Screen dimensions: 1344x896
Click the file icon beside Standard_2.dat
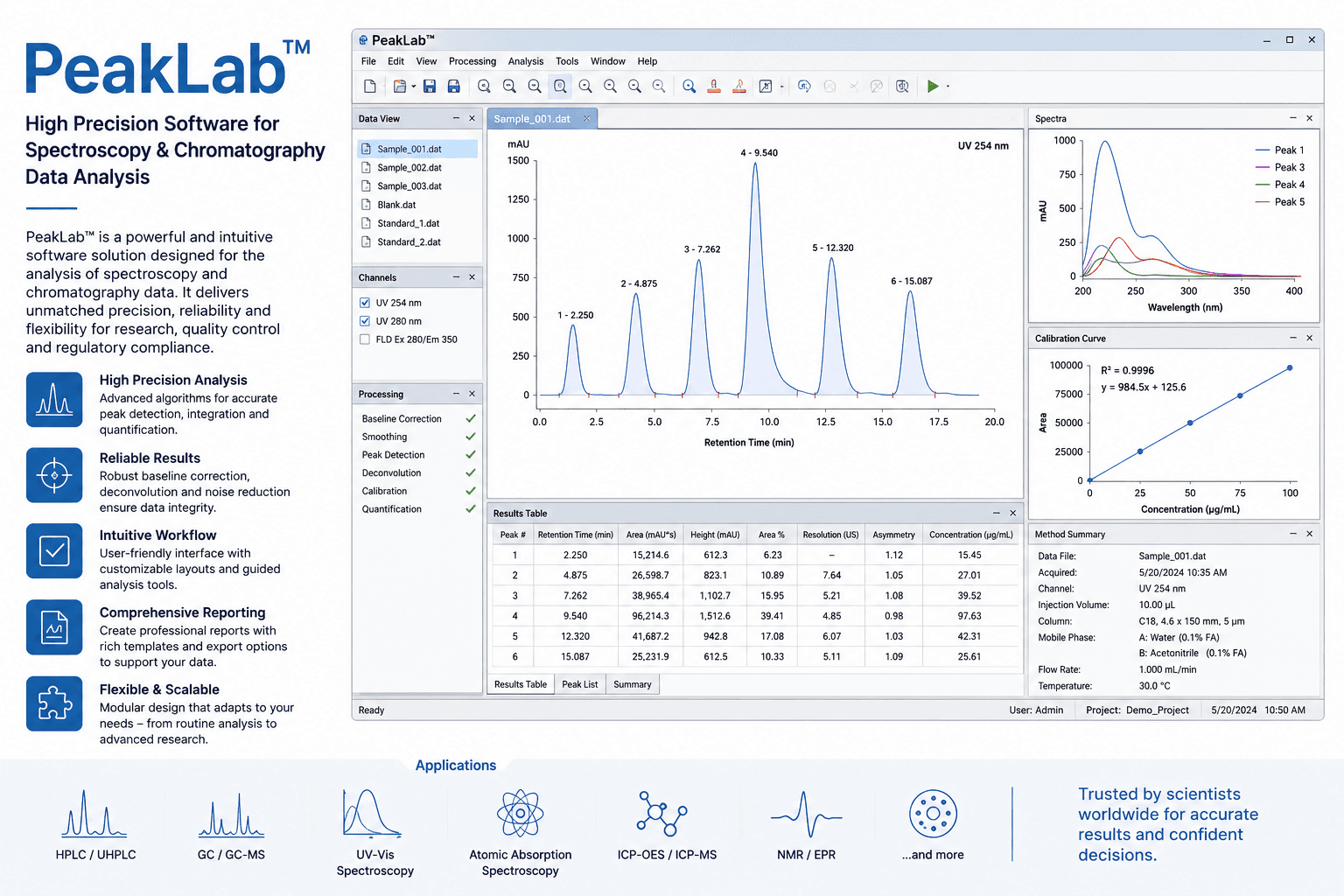click(x=366, y=241)
